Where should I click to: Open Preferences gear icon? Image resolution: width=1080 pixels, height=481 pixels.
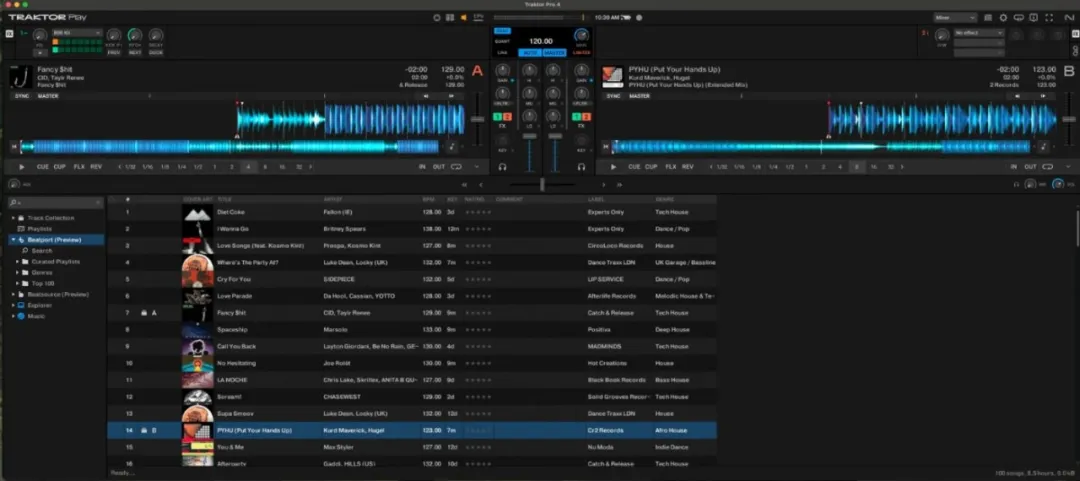1003,17
